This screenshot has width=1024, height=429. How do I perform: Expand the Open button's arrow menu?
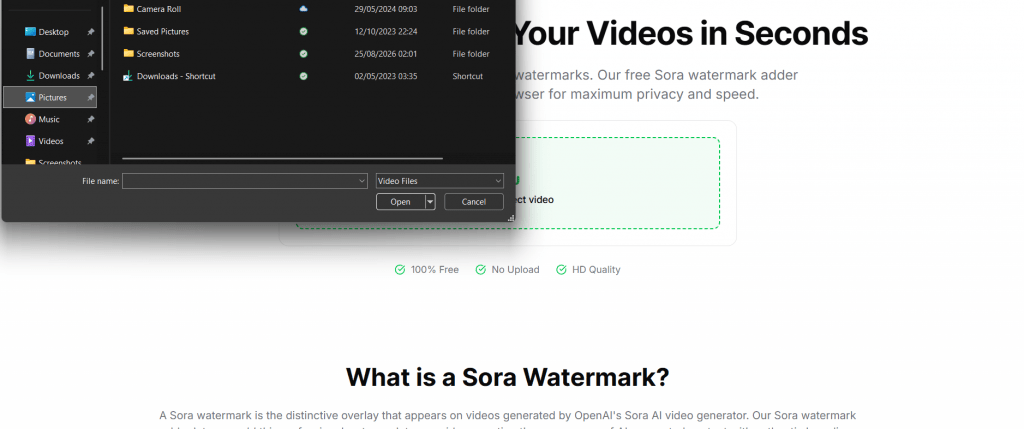tap(430, 202)
